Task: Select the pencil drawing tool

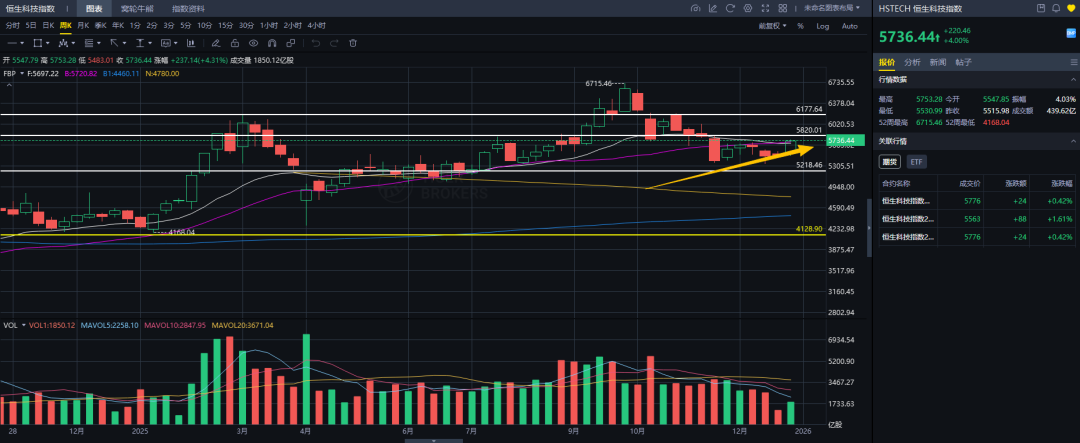Action: [214, 43]
